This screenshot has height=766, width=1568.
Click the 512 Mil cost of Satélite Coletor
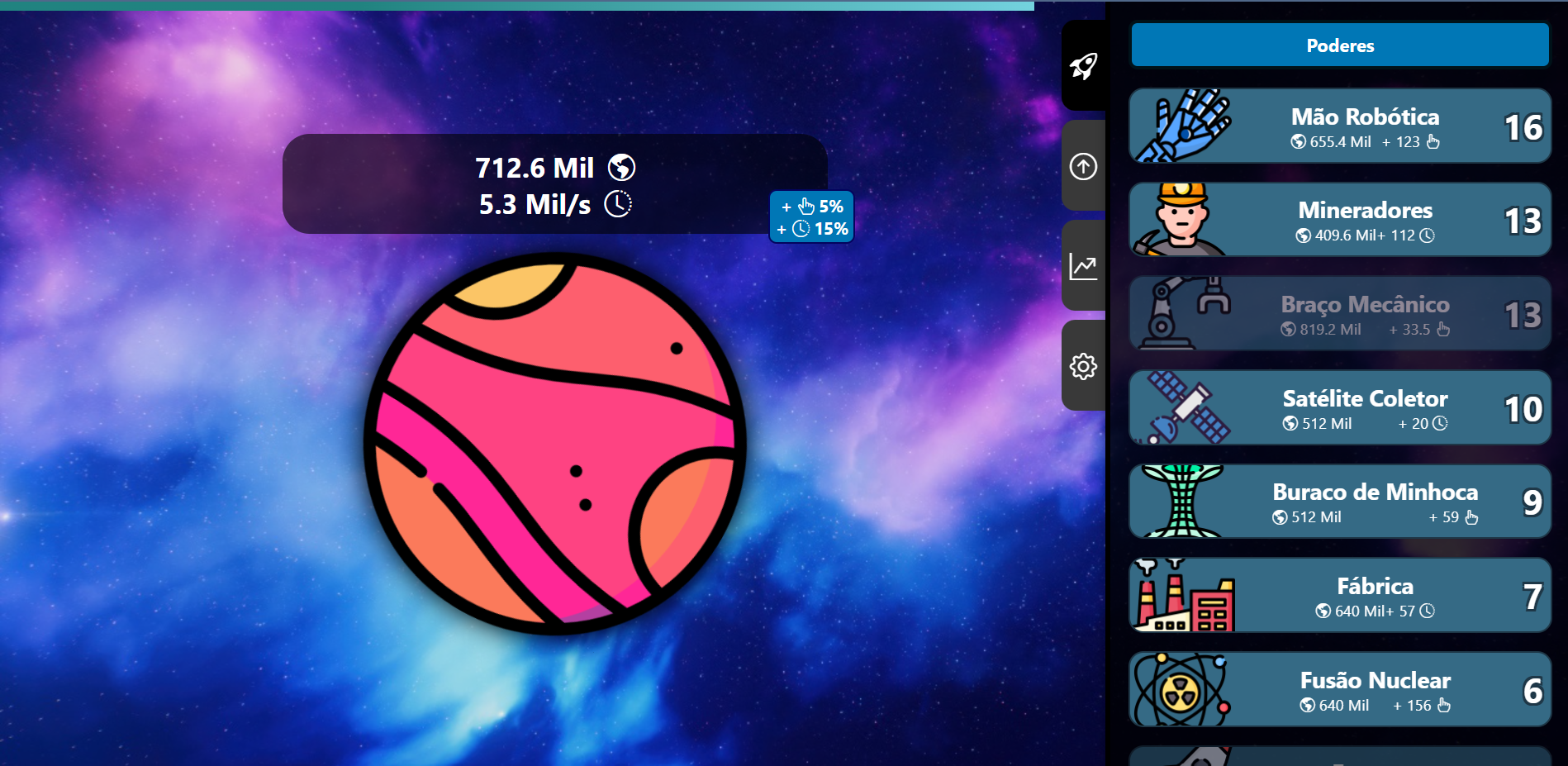pos(1318,424)
